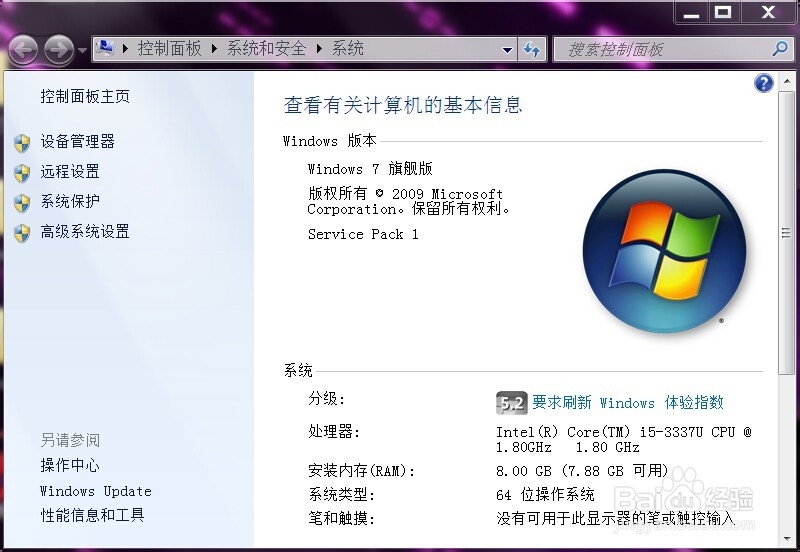Click the Service Pack 1 text
The image size is (800, 552).
tap(363, 234)
